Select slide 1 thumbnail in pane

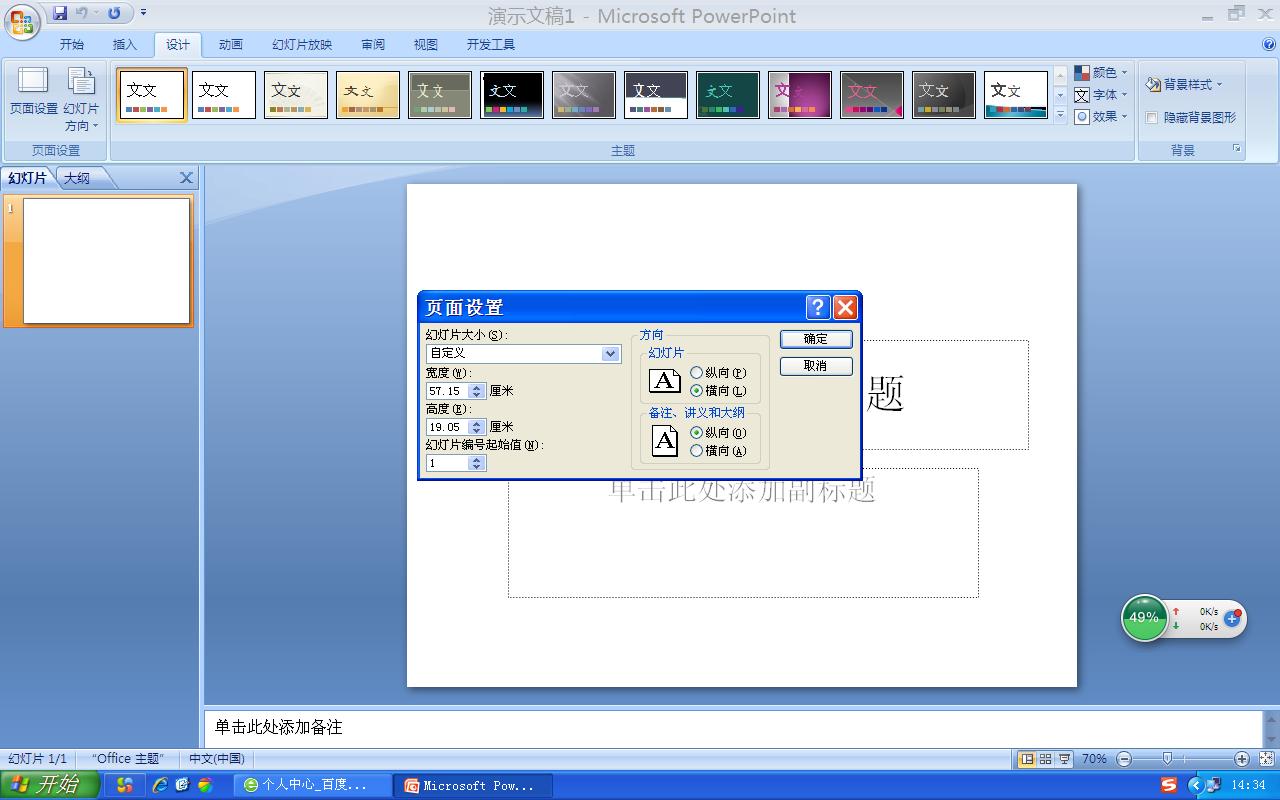pos(107,261)
